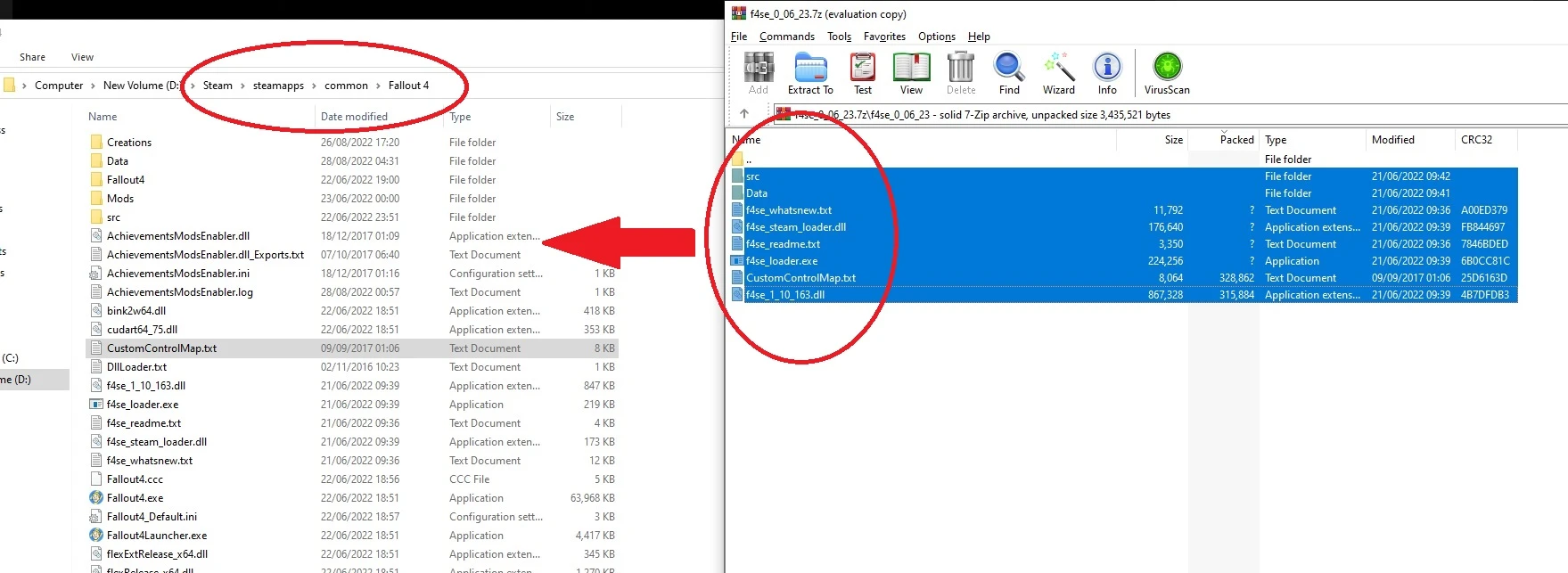Click the Fallout4.ccc file icon
The image size is (1568, 573).
(96, 479)
